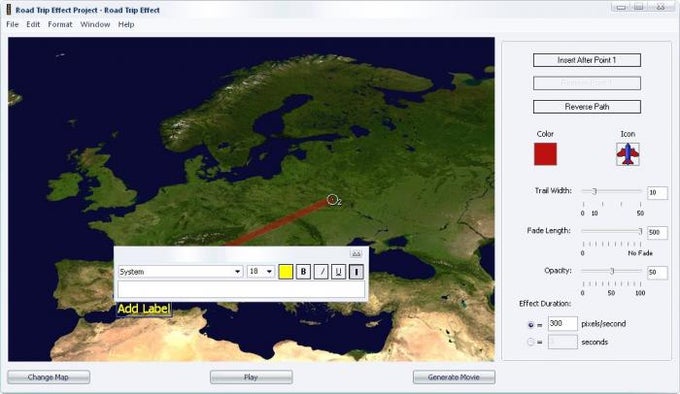
Task: Click the app icon in title bar
Action: coord(9,10)
